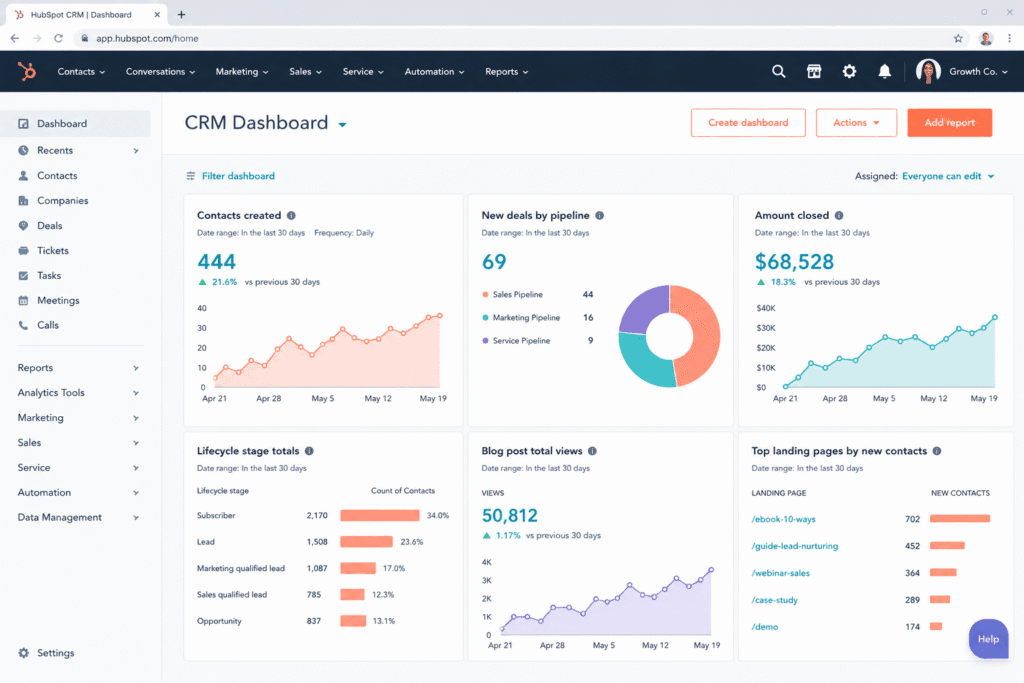Click the Filter dashboard link
Screen dimensions: 1024x683
click(x=238, y=176)
